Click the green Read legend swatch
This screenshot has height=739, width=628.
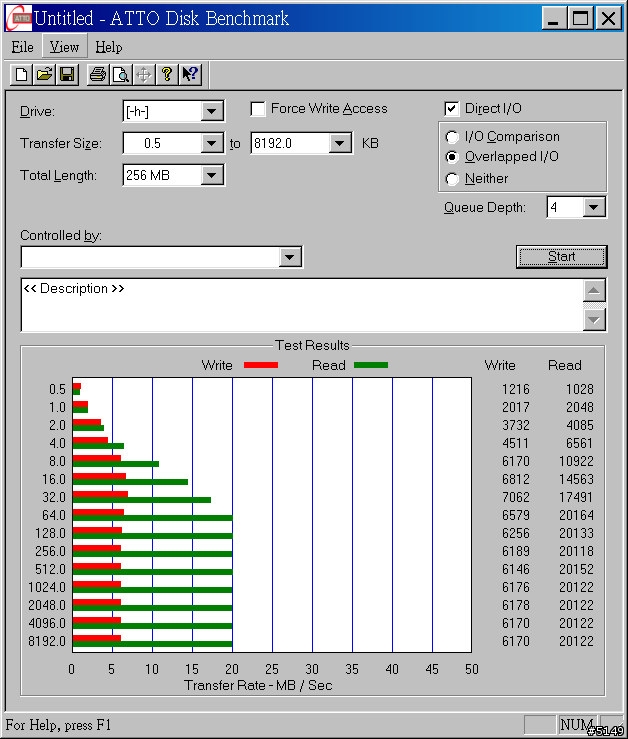[x=371, y=365]
